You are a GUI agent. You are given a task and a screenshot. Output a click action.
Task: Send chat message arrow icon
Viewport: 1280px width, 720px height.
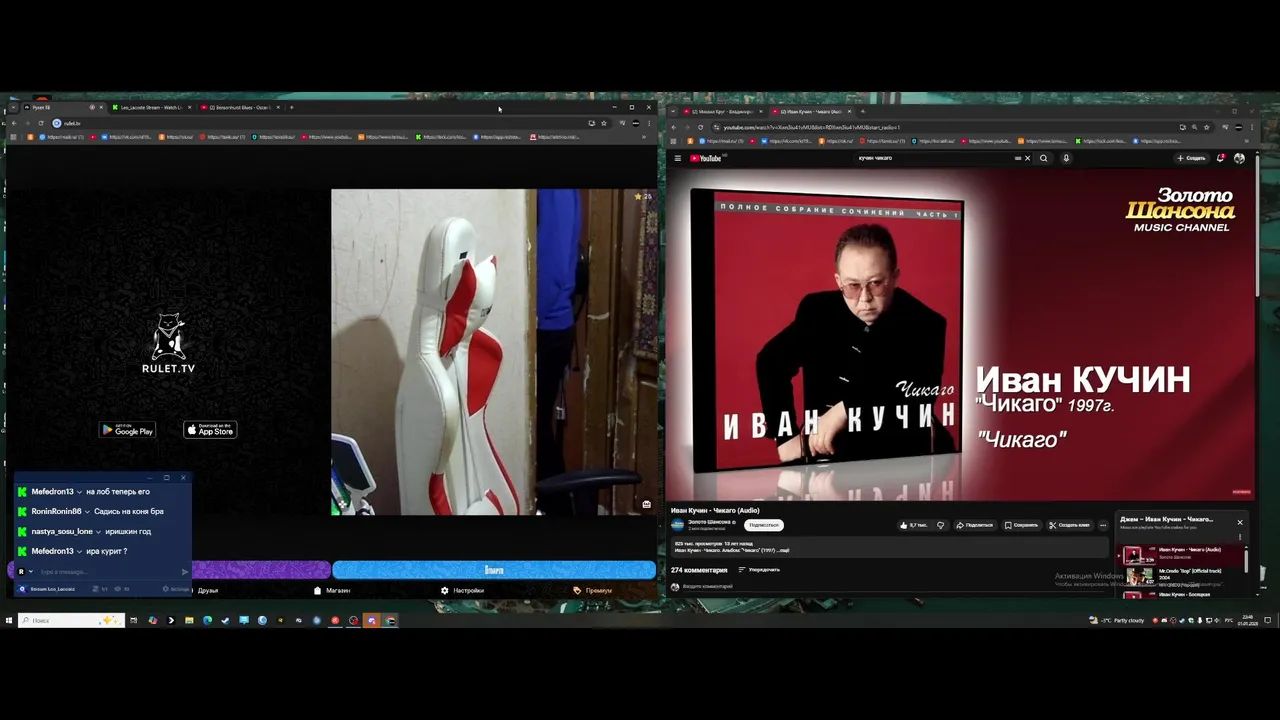(185, 572)
